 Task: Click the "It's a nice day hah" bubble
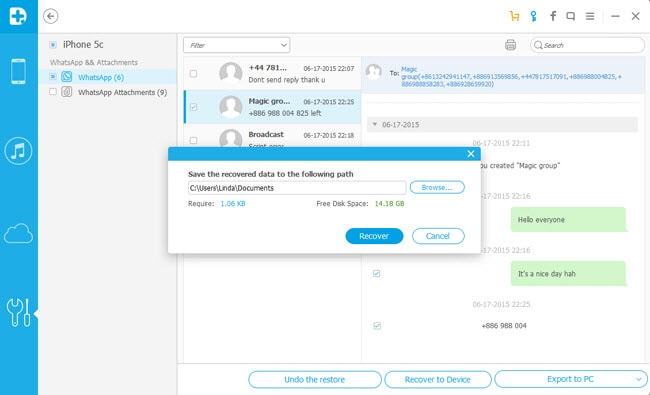[x=568, y=274]
